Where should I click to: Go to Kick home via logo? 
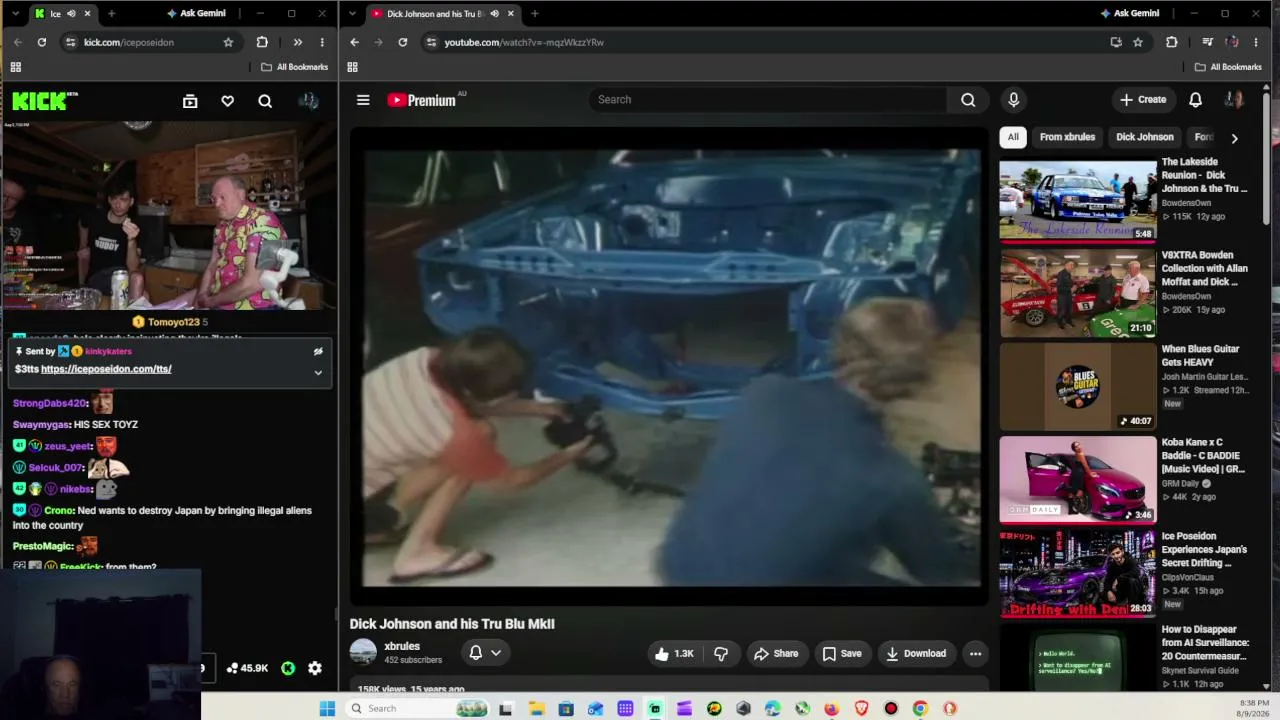45,101
